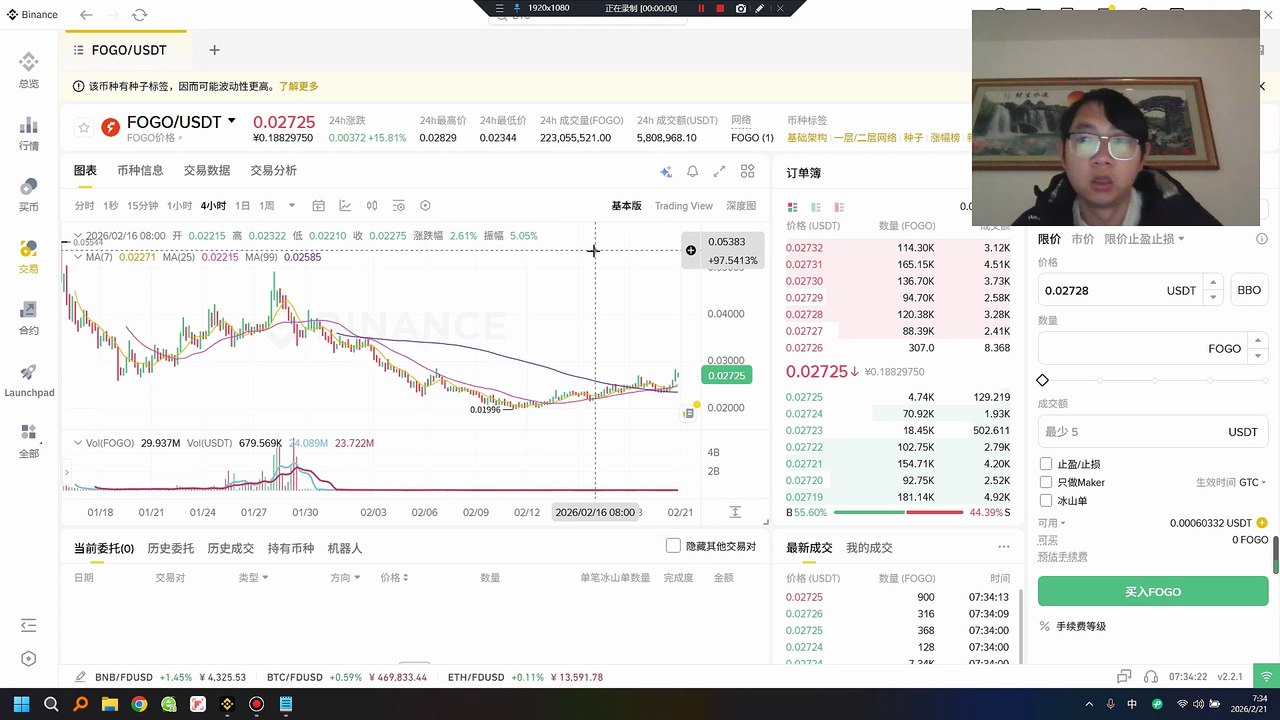Collapse the Vol(FOGO) indicator chevron

pyautogui.click(x=78, y=443)
